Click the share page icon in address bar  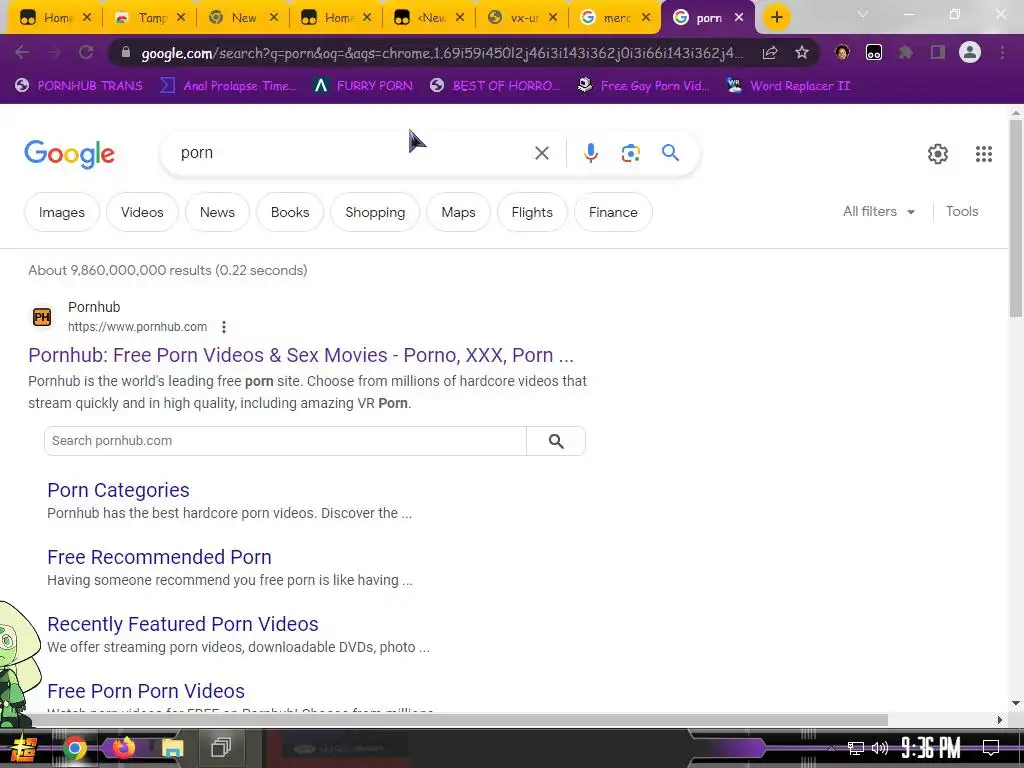(770, 52)
